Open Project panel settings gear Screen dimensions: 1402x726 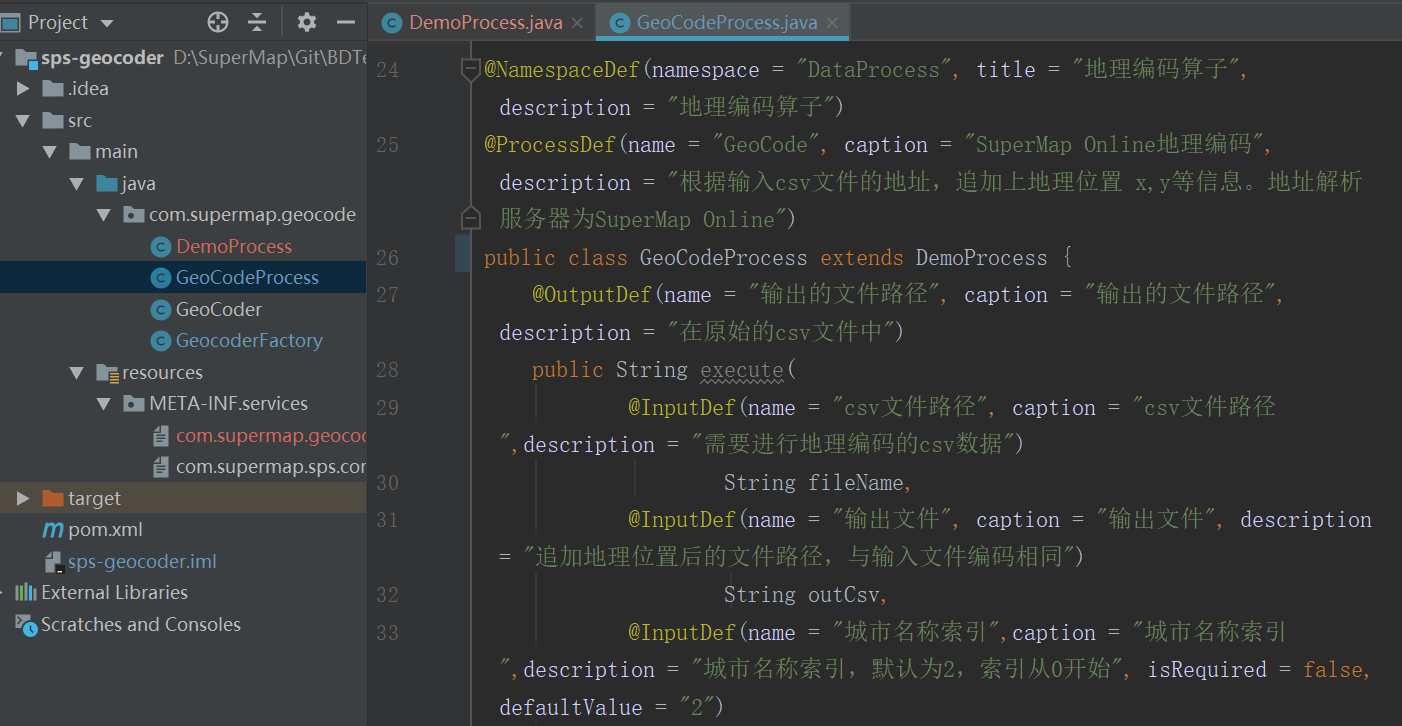tap(307, 22)
